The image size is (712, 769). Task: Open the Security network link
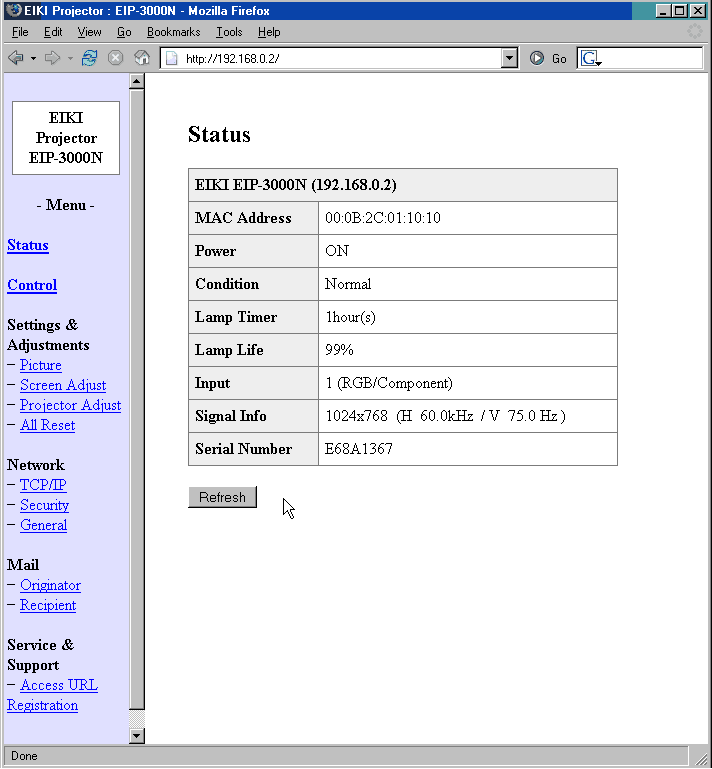(x=45, y=505)
